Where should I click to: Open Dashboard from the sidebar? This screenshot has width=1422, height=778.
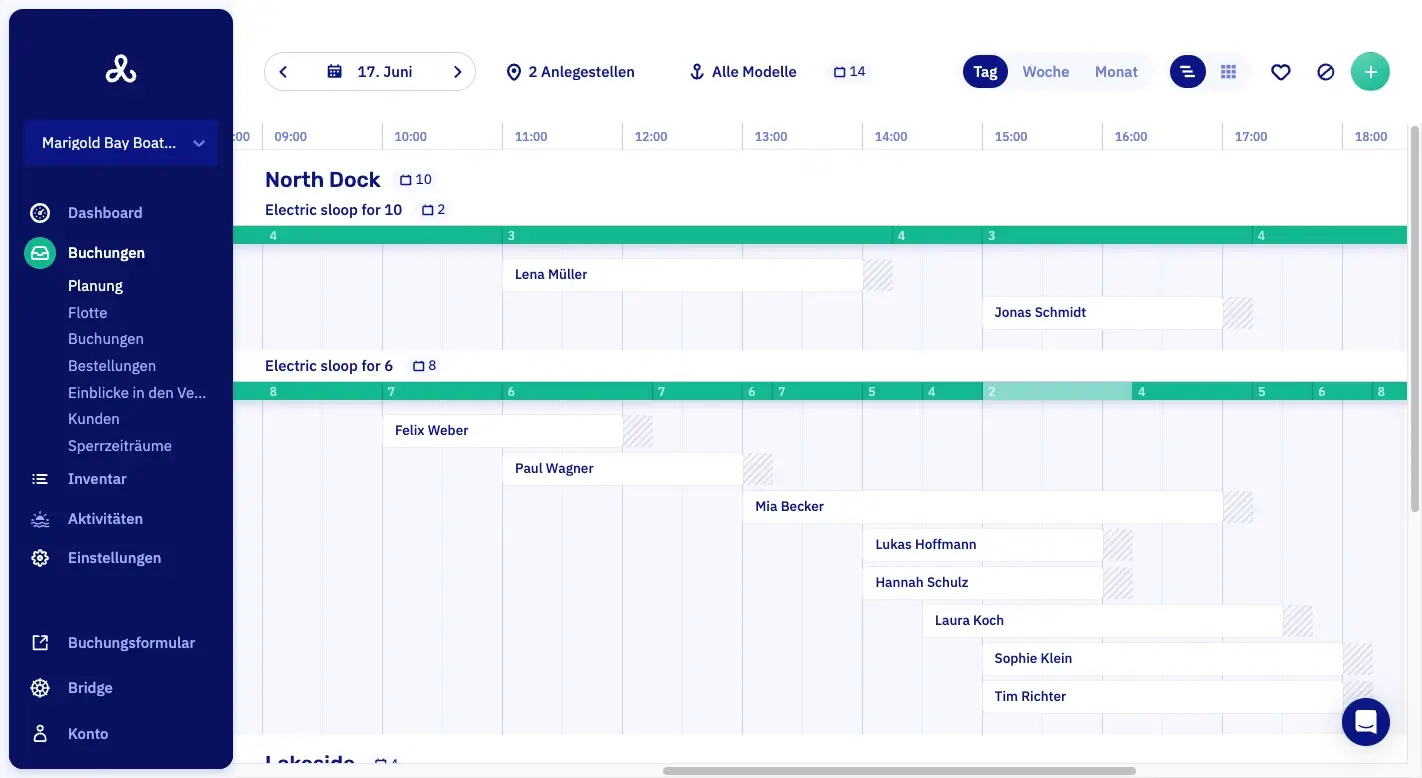coord(105,213)
